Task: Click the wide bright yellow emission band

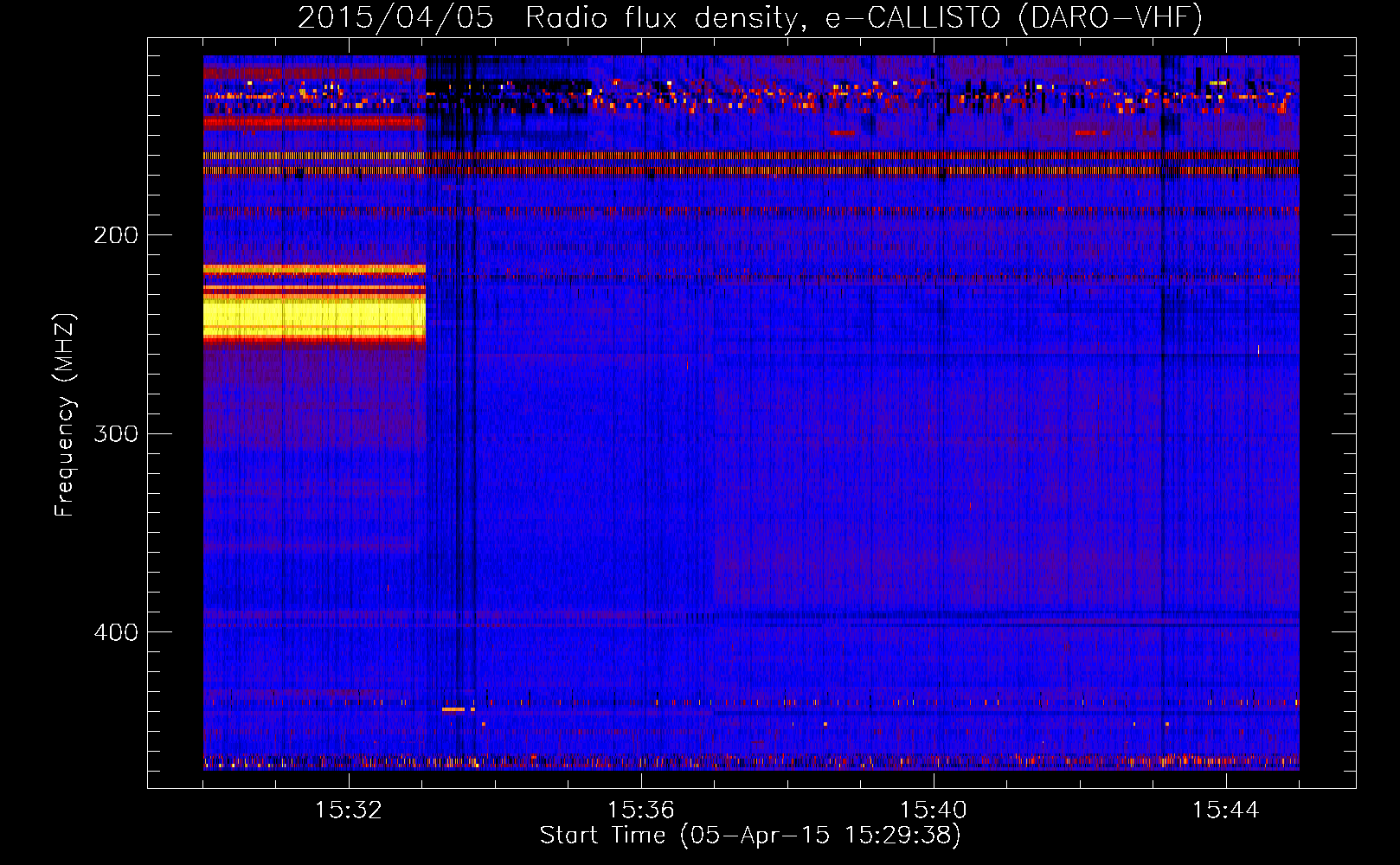Action: [x=313, y=317]
